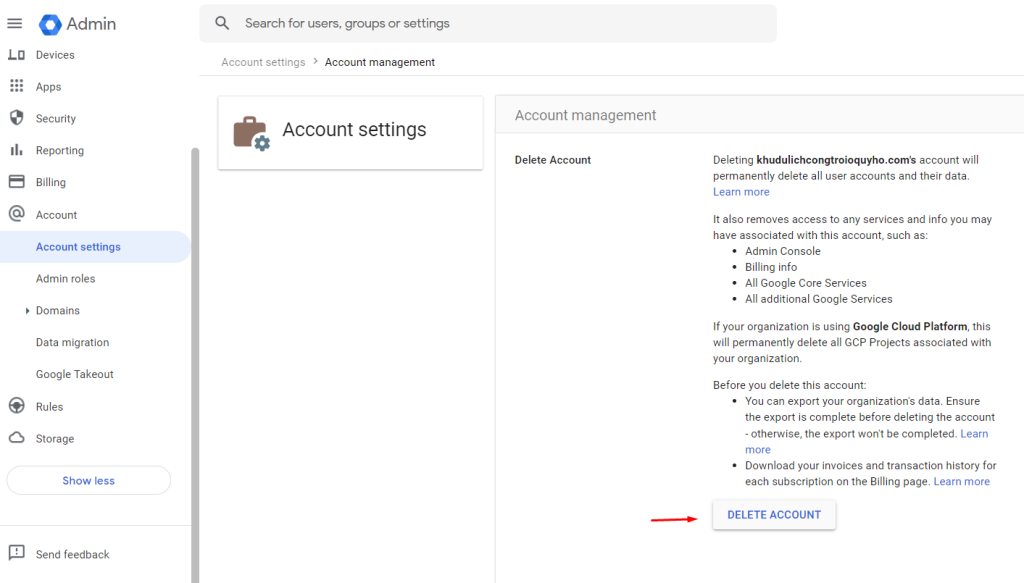Open Devices via its sidebar icon
This screenshot has width=1024, height=583.
point(16,55)
